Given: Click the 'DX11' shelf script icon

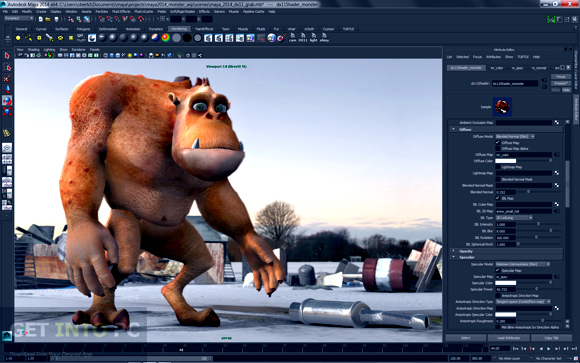Looking at the screenshot, I should click(303, 38).
